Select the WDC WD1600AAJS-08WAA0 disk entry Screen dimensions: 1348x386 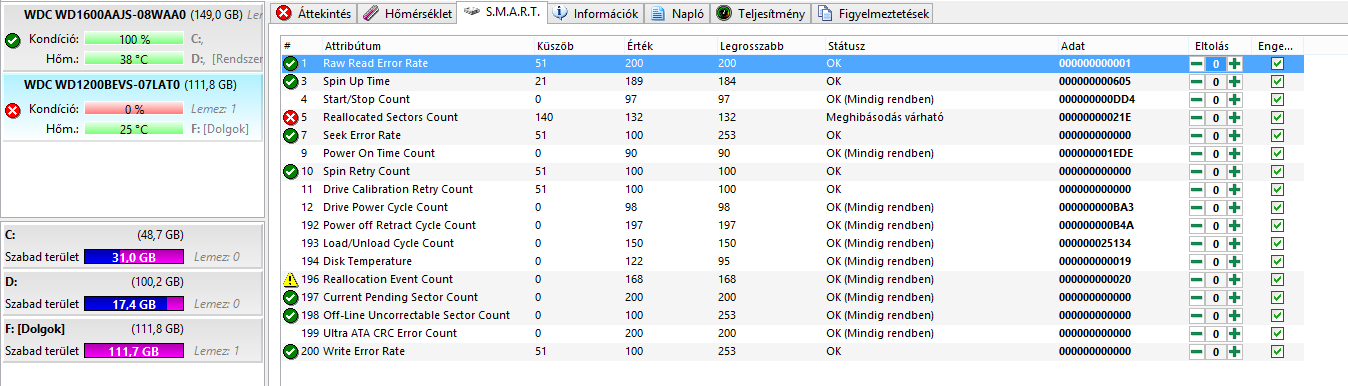131,37
